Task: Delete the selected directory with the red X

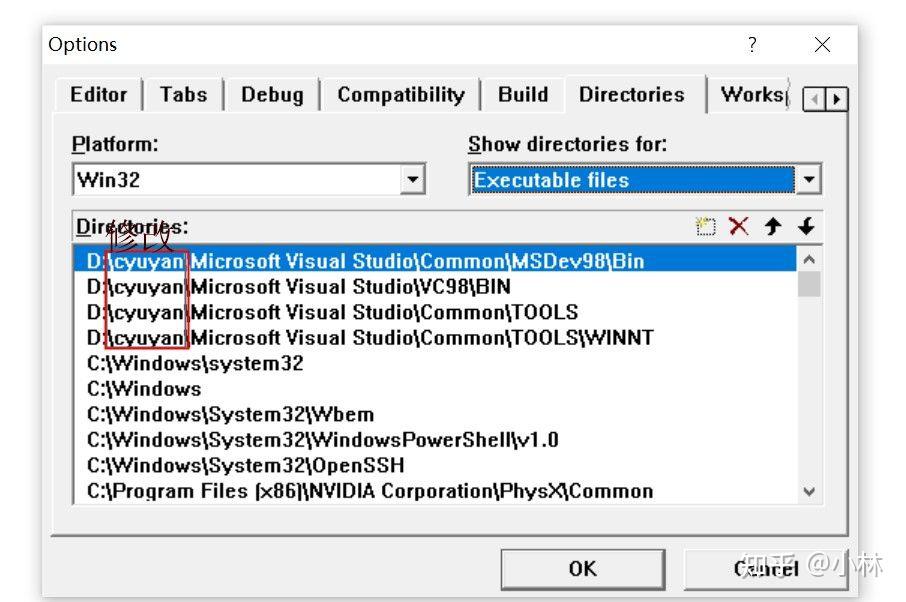Action: pos(738,226)
